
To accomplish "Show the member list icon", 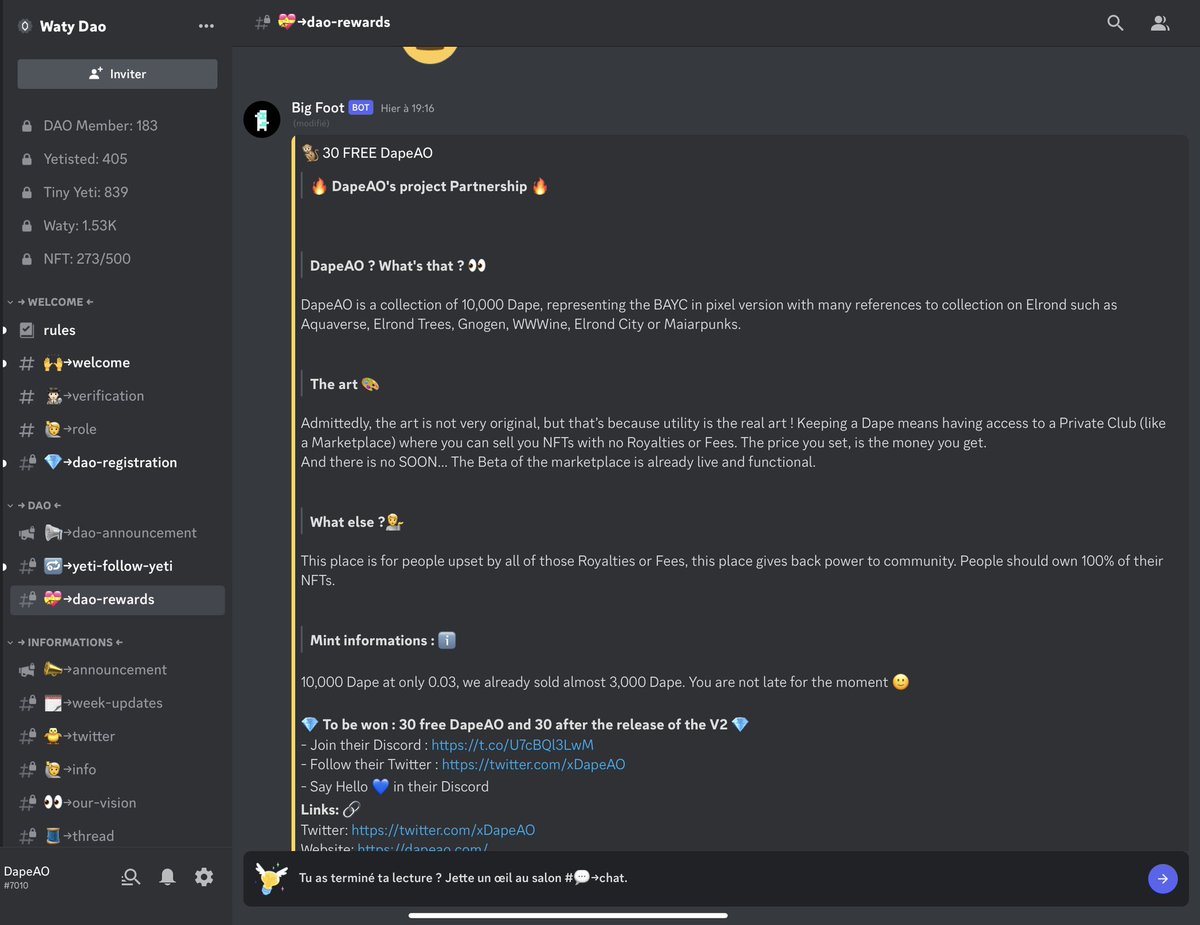I will (x=1160, y=23).
